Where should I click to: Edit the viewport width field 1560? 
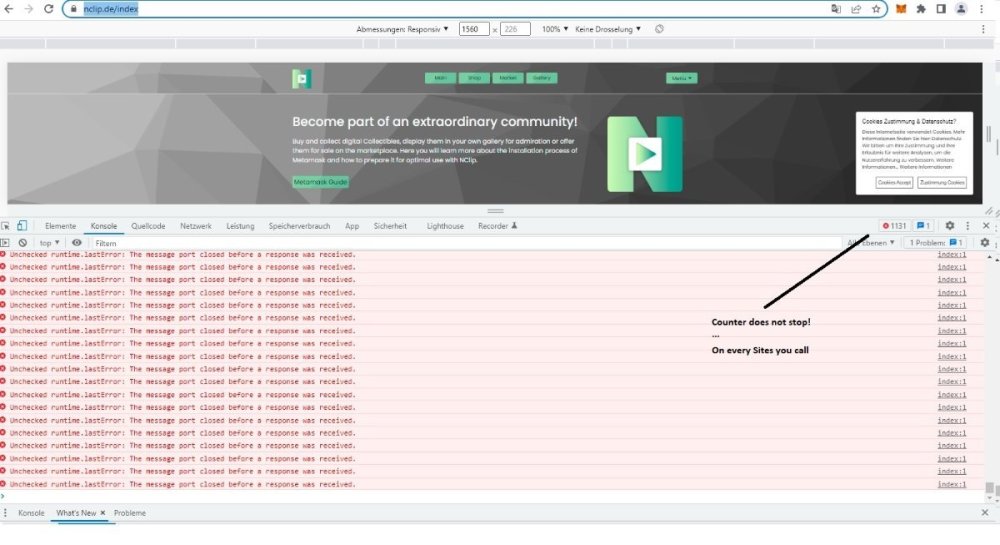[x=474, y=29]
